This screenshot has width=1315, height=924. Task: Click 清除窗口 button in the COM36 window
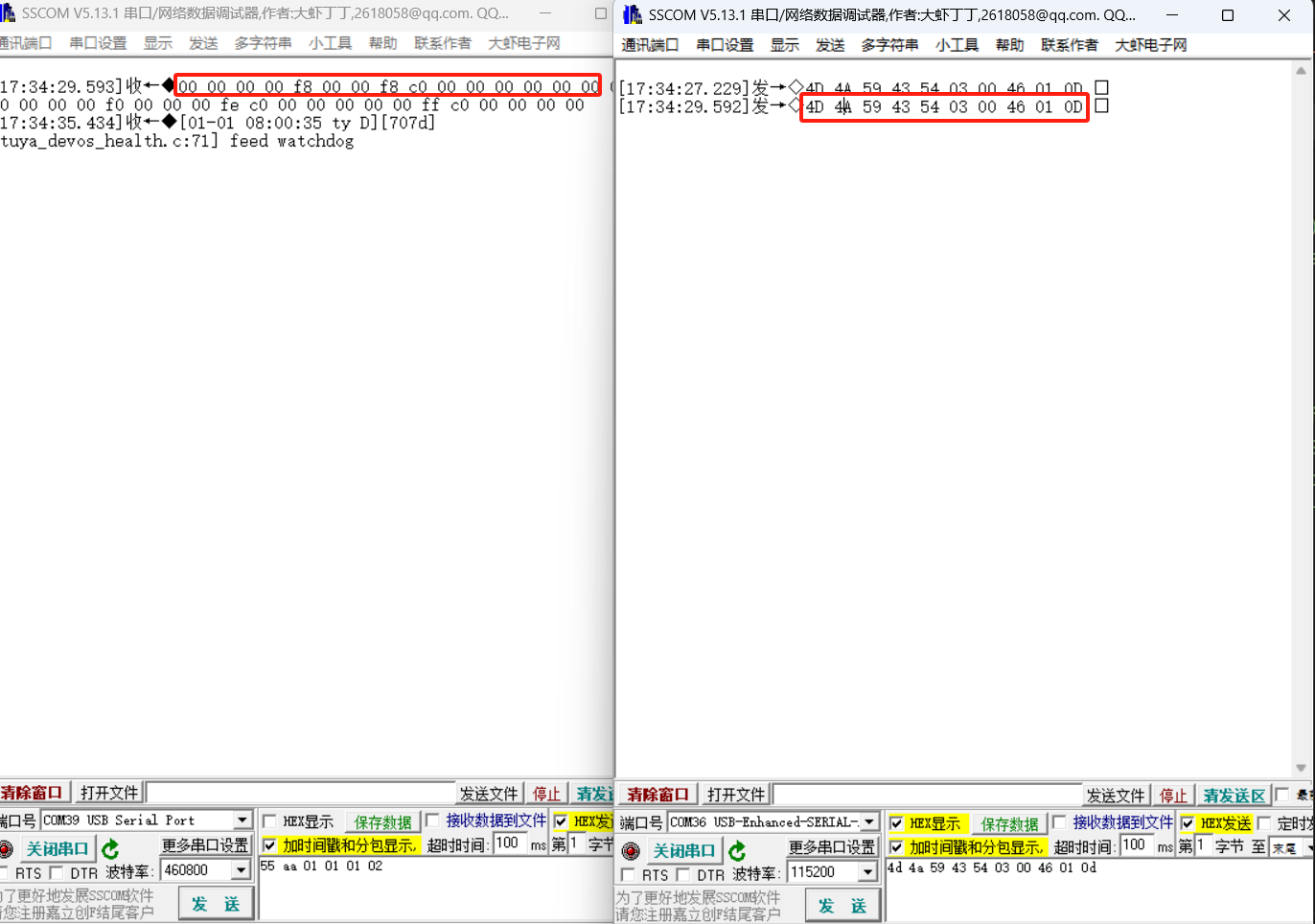click(657, 795)
